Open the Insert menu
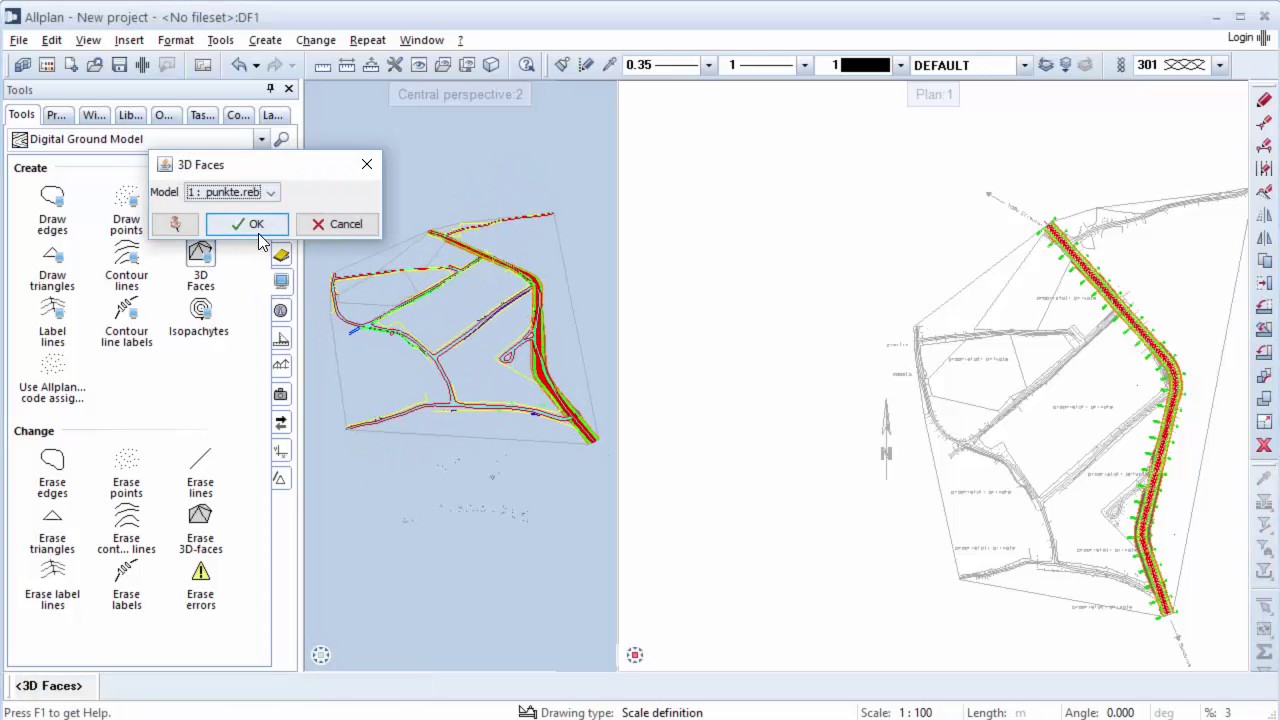Screen dimensions: 1280x720 click(129, 40)
